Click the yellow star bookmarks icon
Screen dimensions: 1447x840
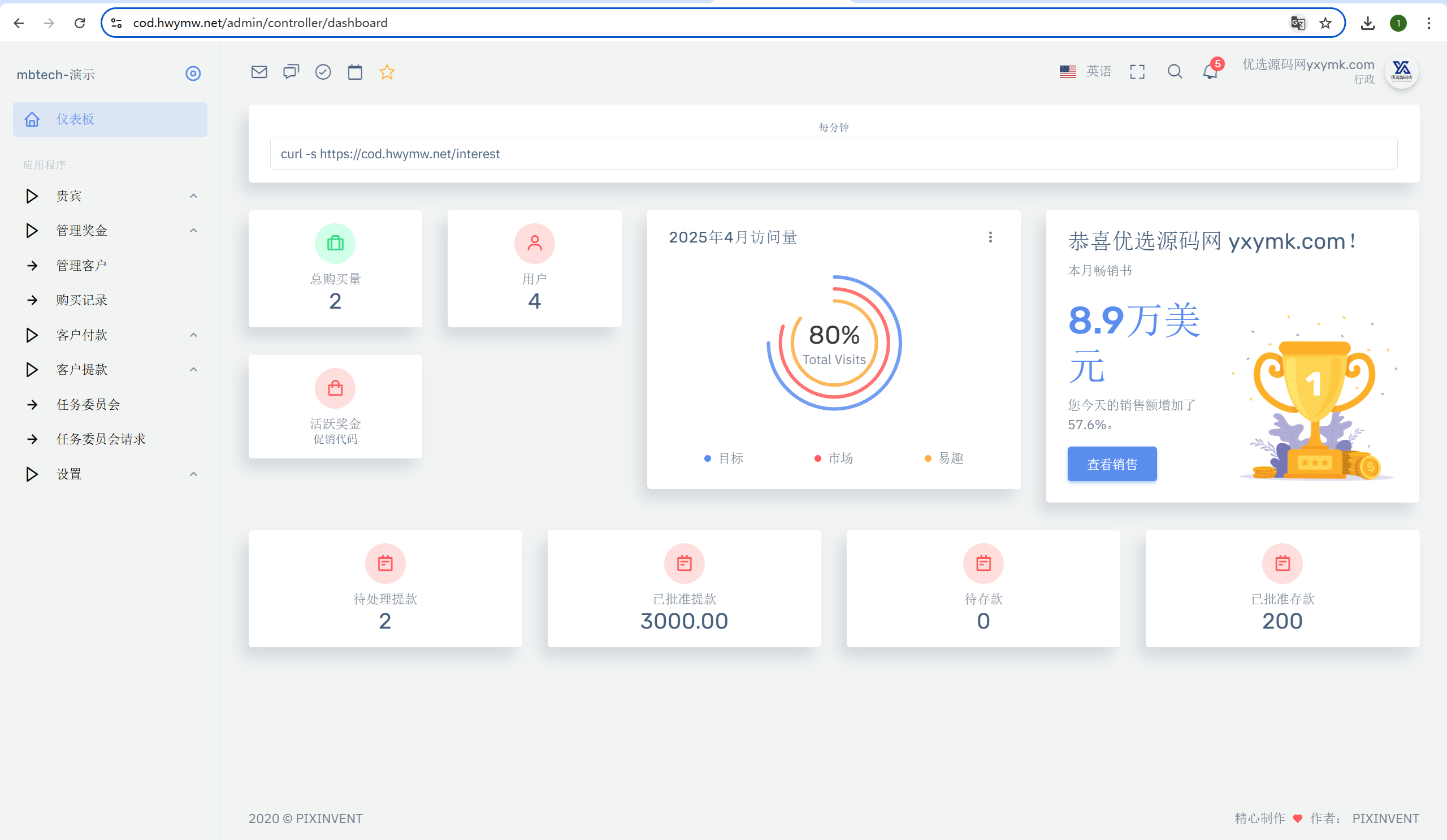387,72
